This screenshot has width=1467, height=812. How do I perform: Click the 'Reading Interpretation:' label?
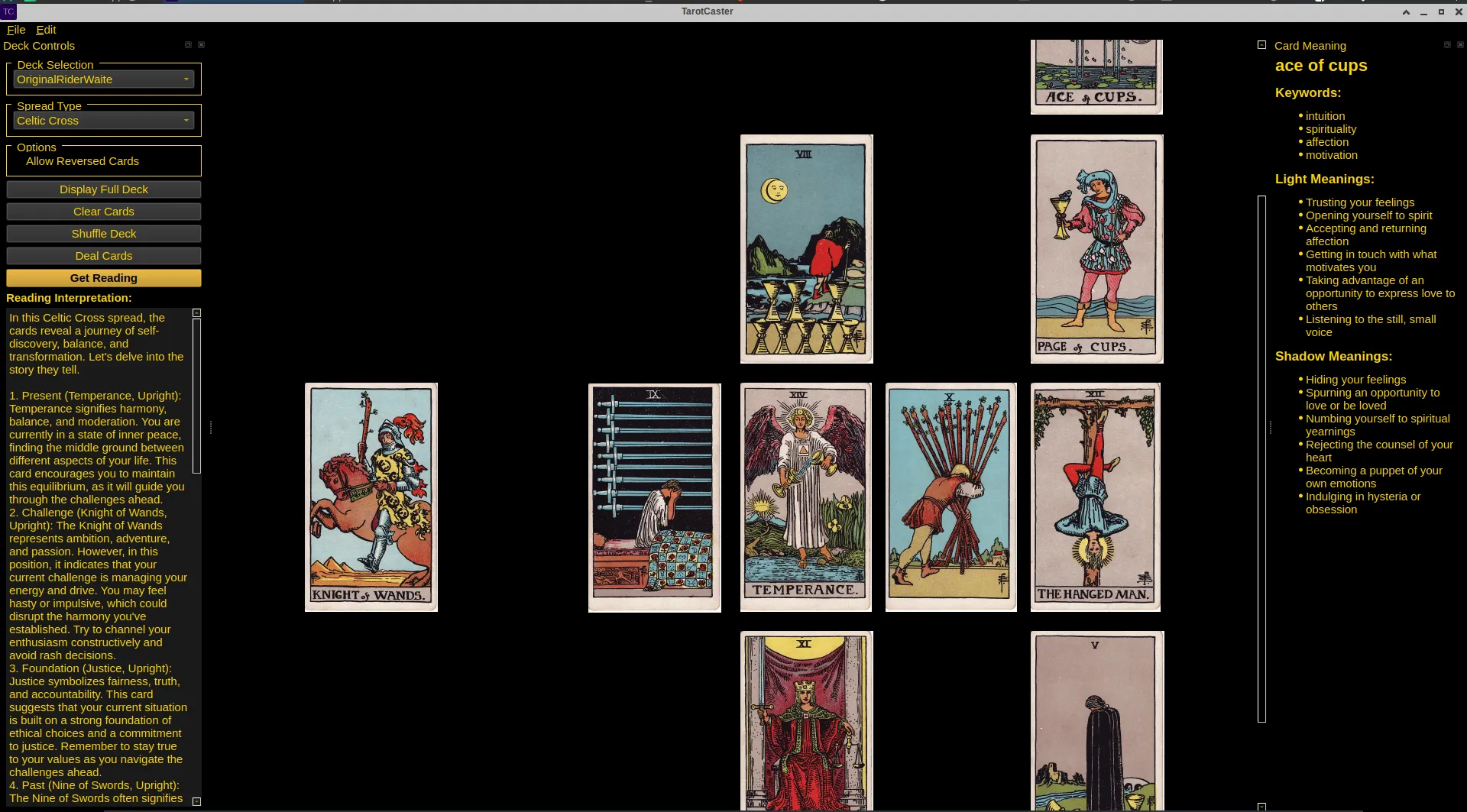69,298
